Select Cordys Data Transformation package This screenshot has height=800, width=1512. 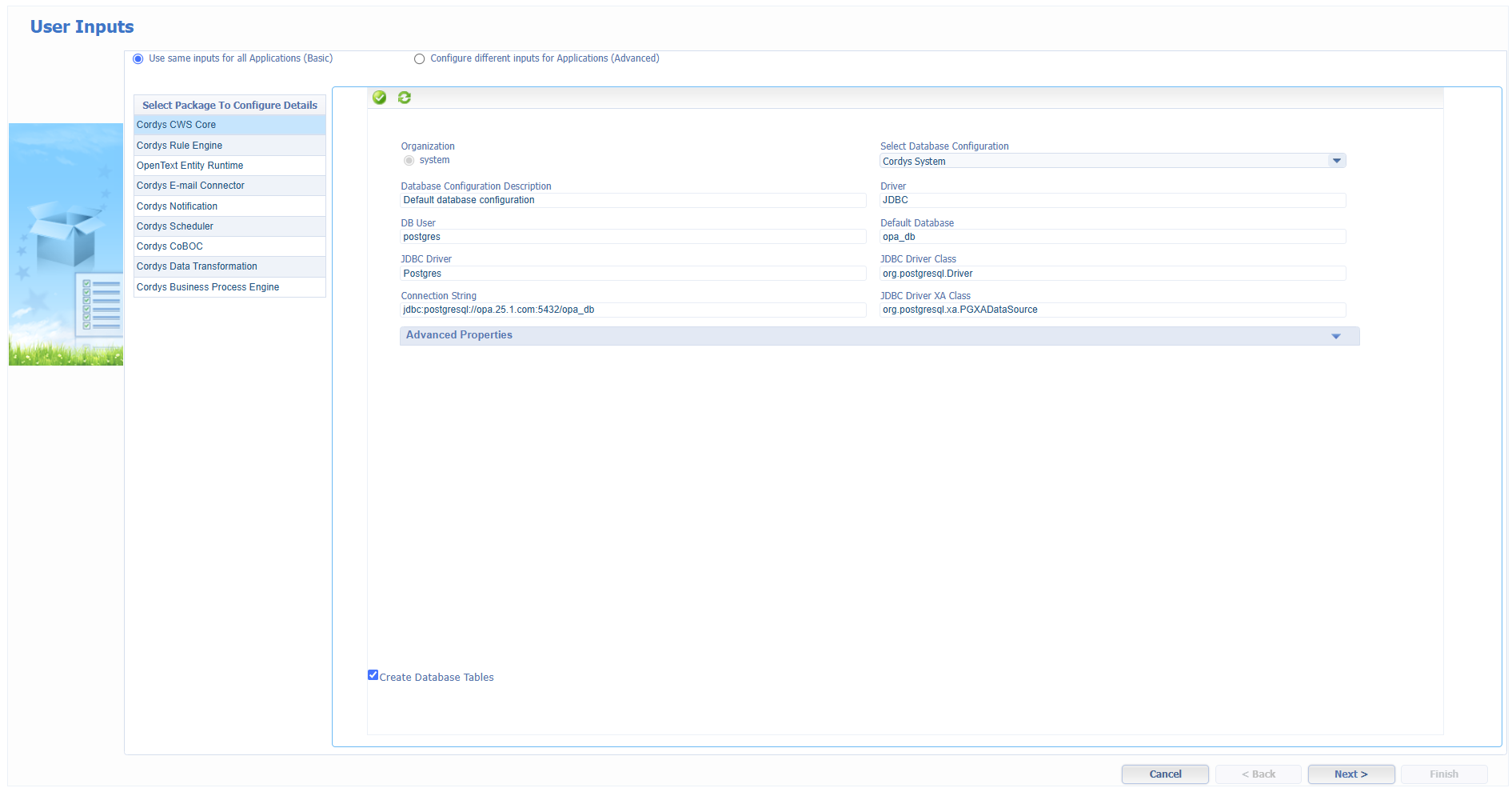point(229,266)
